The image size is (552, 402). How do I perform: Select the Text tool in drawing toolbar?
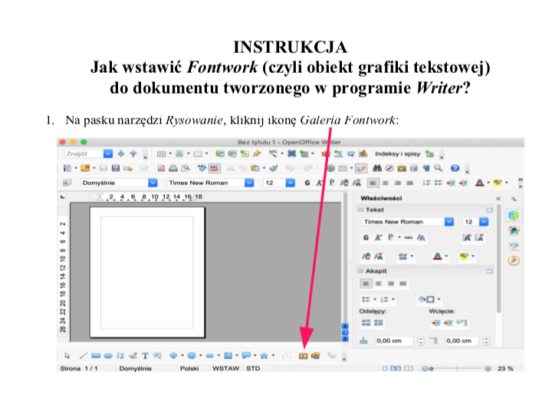(x=145, y=356)
